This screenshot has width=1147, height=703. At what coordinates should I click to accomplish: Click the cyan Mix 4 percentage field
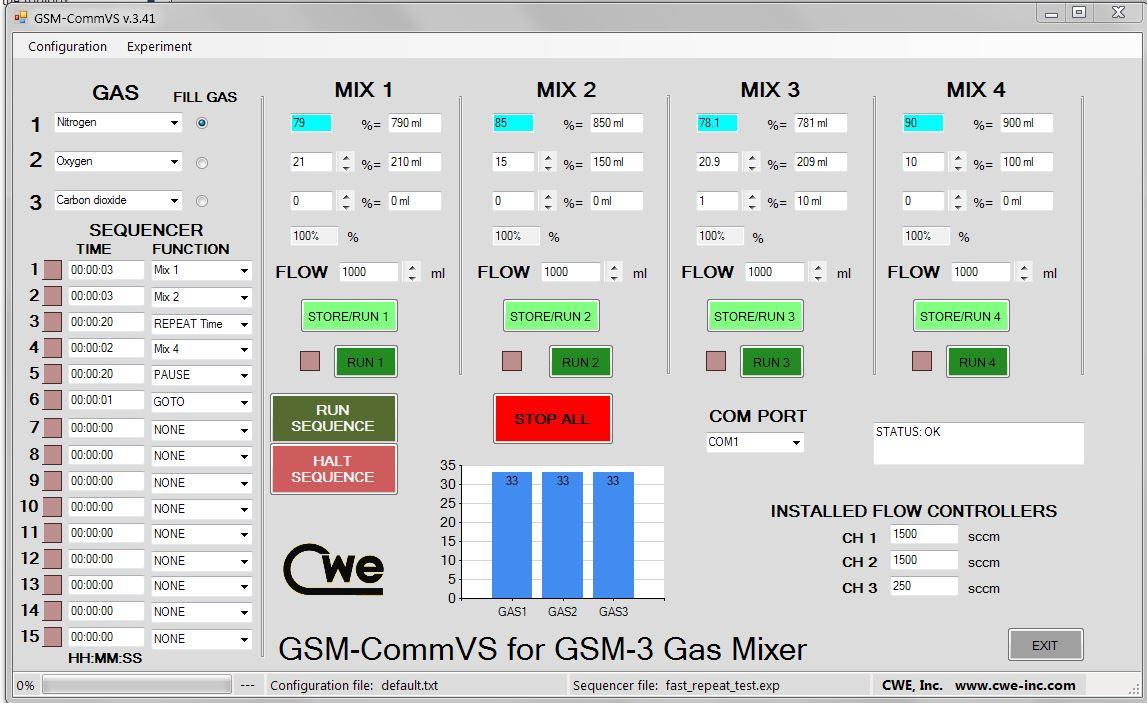tap(922, 123)
